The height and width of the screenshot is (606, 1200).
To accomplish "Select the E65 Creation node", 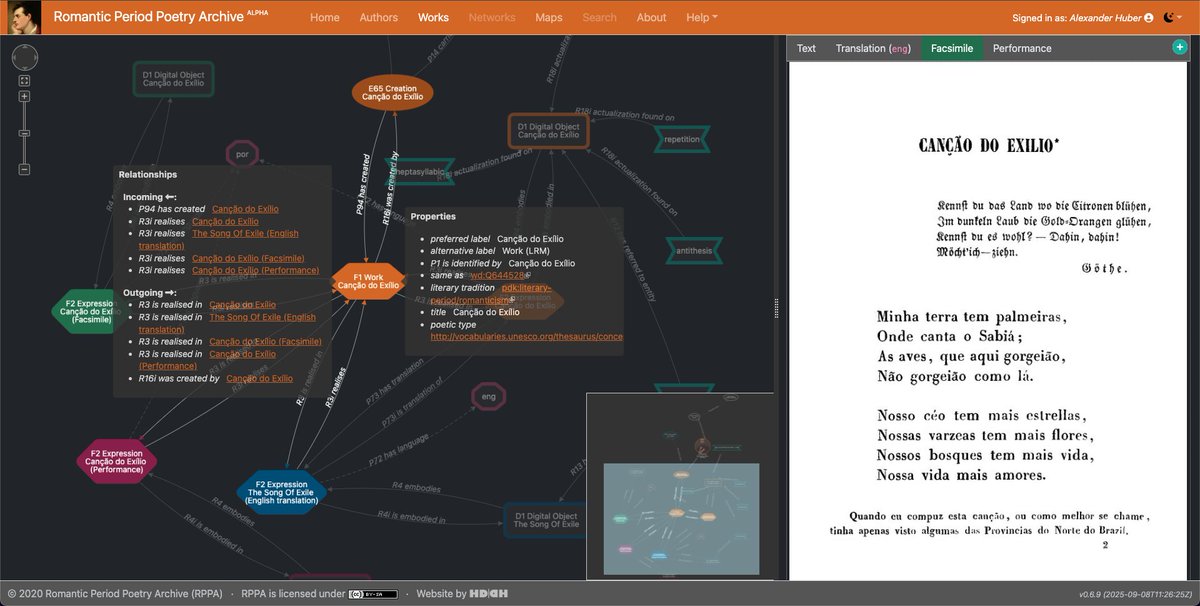I will (x=392, y=92).
